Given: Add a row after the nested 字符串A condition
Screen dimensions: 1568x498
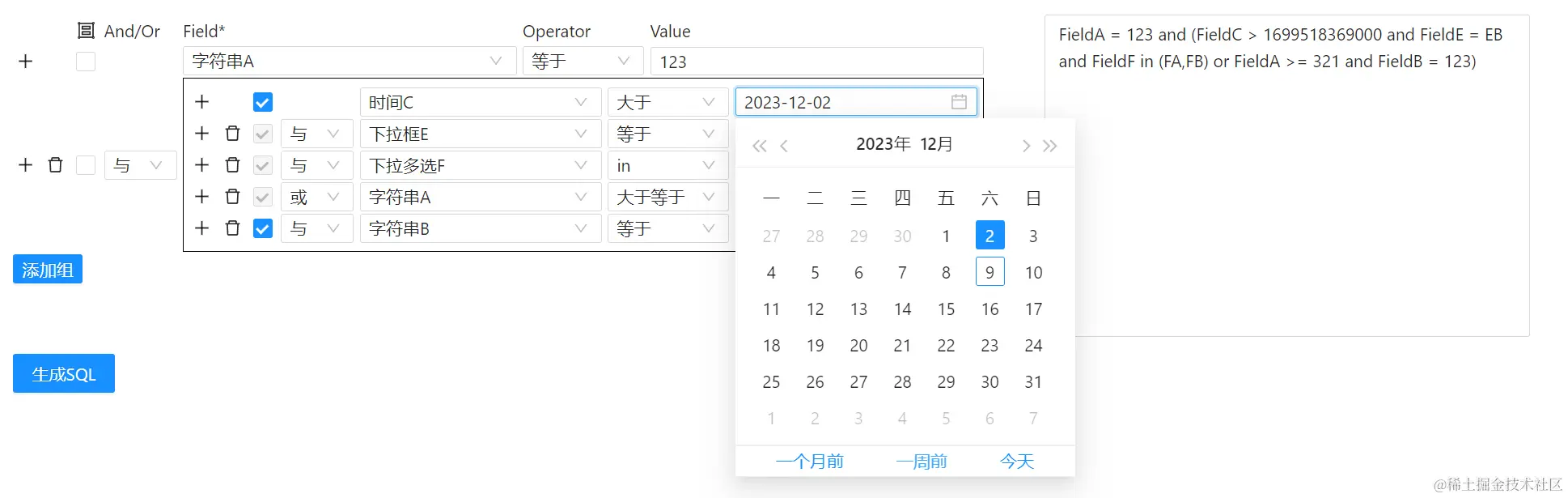Looking at the screenshot, I should (202, 197).
